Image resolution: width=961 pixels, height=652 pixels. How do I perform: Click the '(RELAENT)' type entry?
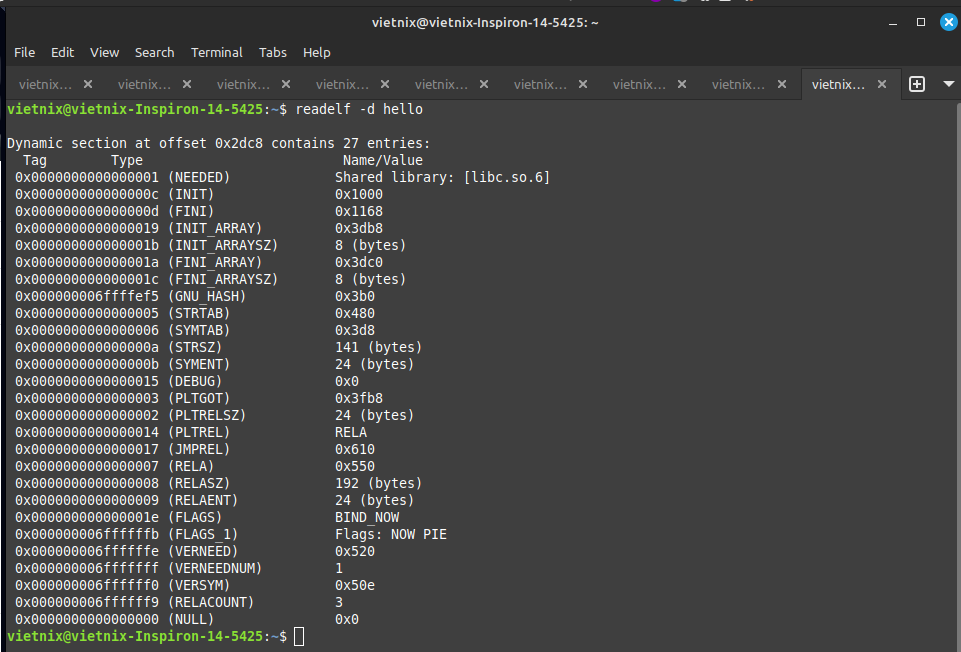click(x=203, y=501)
